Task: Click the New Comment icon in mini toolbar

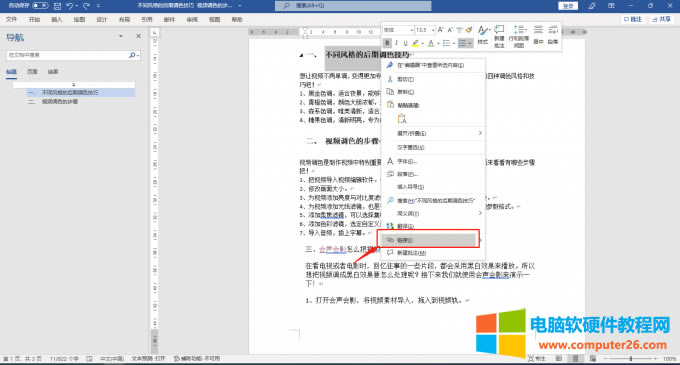Action: (500, 36)
